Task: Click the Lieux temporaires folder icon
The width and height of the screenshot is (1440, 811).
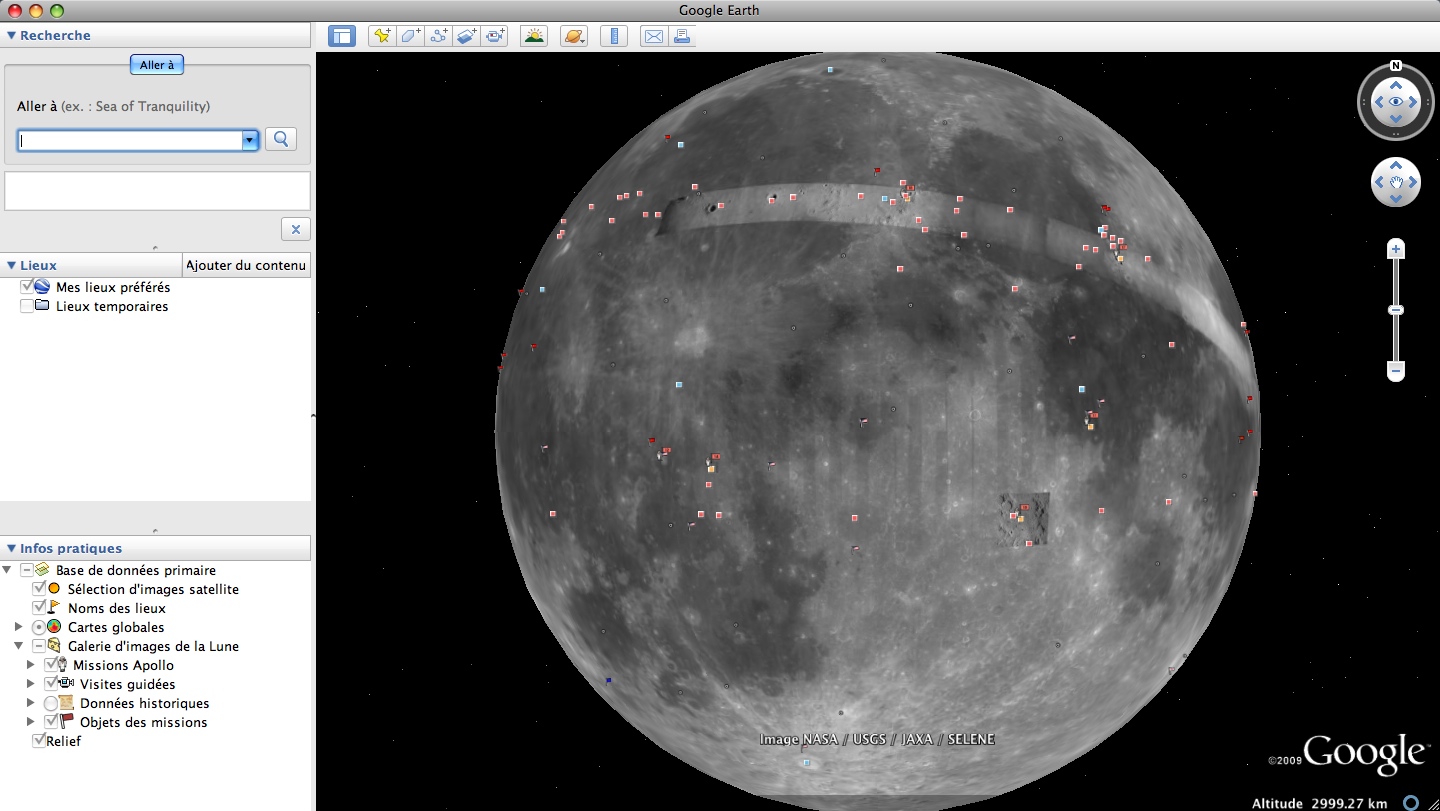Action: click(x=42, y=306)
